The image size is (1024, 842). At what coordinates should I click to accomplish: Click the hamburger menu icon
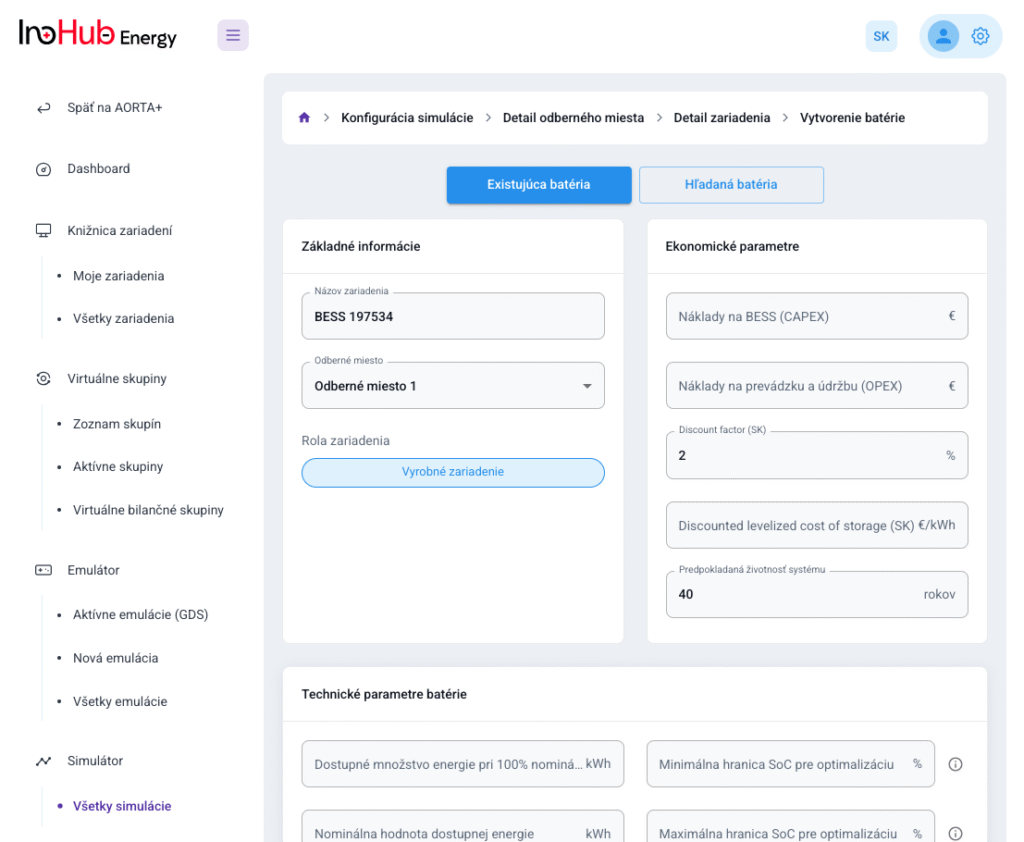233,36
